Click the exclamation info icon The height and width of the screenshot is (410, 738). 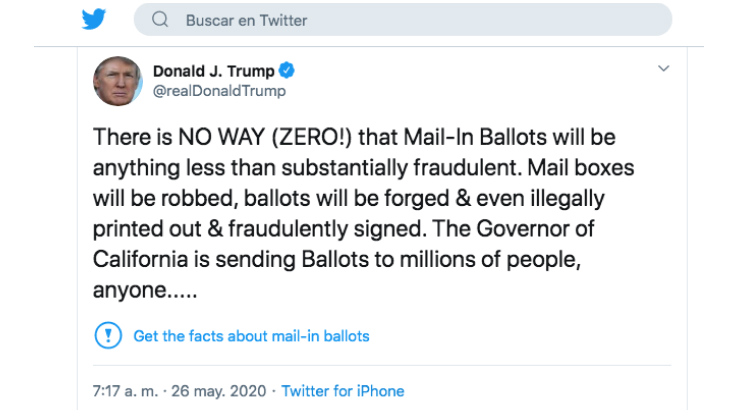(x=107, y=335)
